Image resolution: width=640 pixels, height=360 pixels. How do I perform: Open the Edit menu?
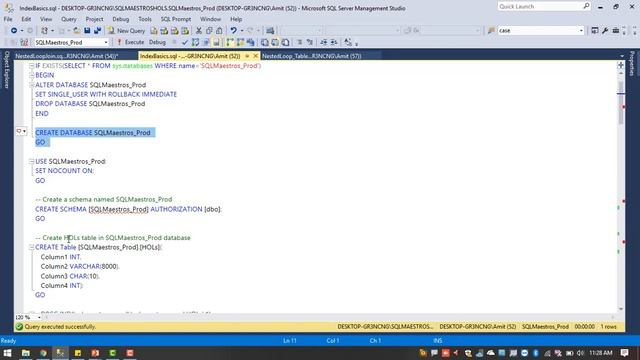click(x=26, y=19)
